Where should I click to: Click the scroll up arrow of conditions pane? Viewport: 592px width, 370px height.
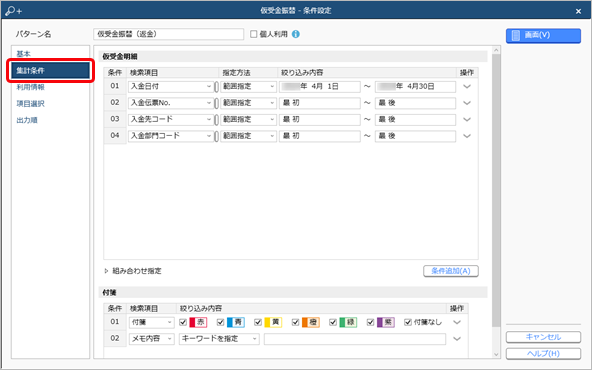click(x=496, y=50)
